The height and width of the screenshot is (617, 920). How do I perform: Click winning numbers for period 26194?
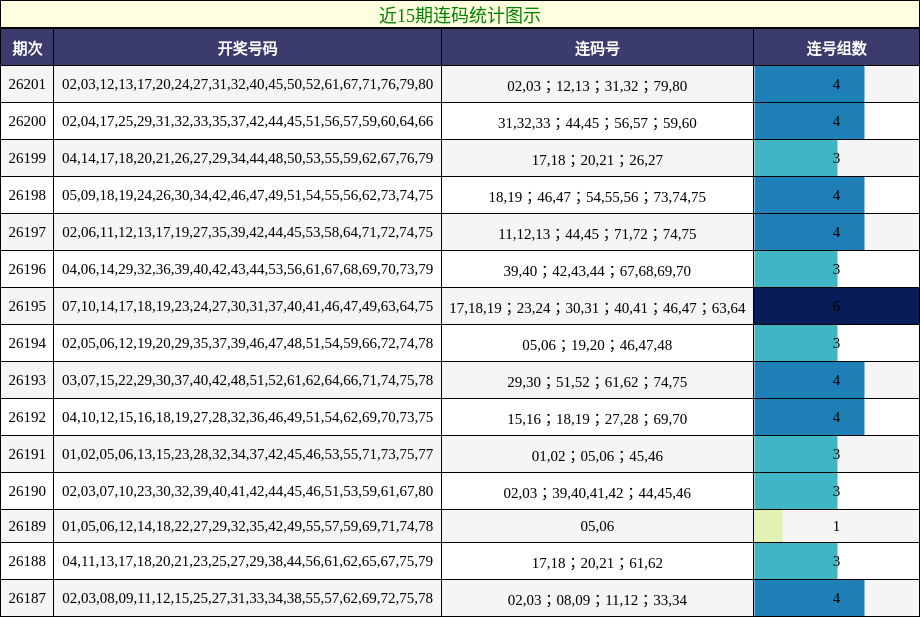coord(247,343)
